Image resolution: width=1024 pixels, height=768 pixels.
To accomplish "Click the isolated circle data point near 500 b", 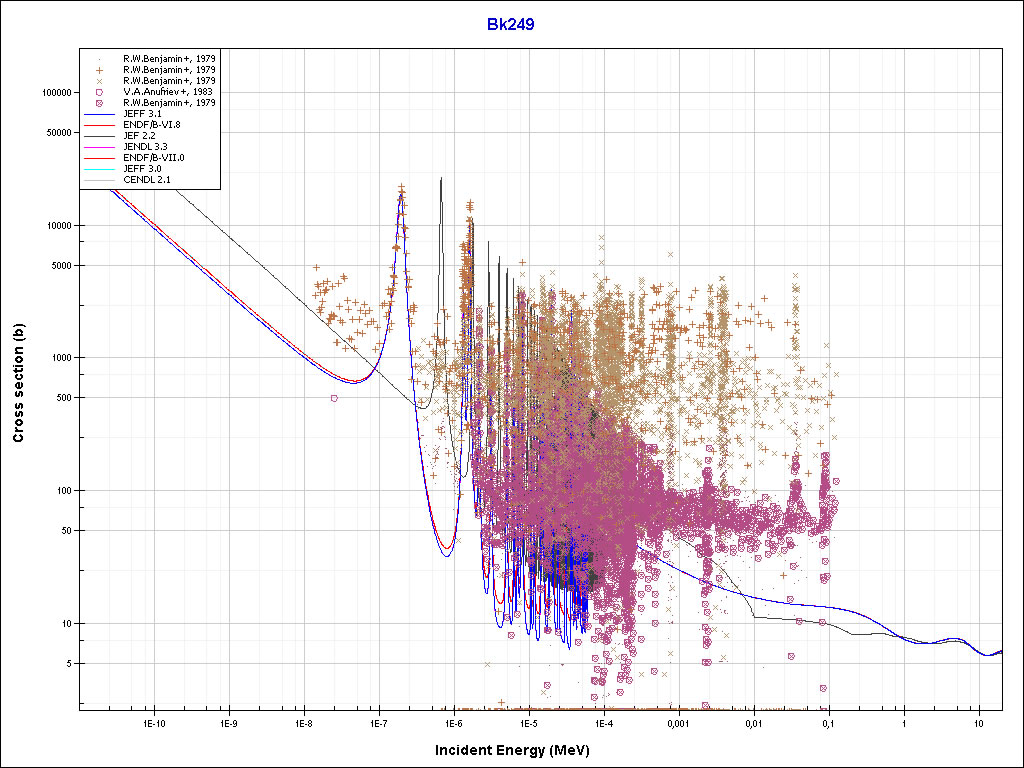I will click(334, 398).
